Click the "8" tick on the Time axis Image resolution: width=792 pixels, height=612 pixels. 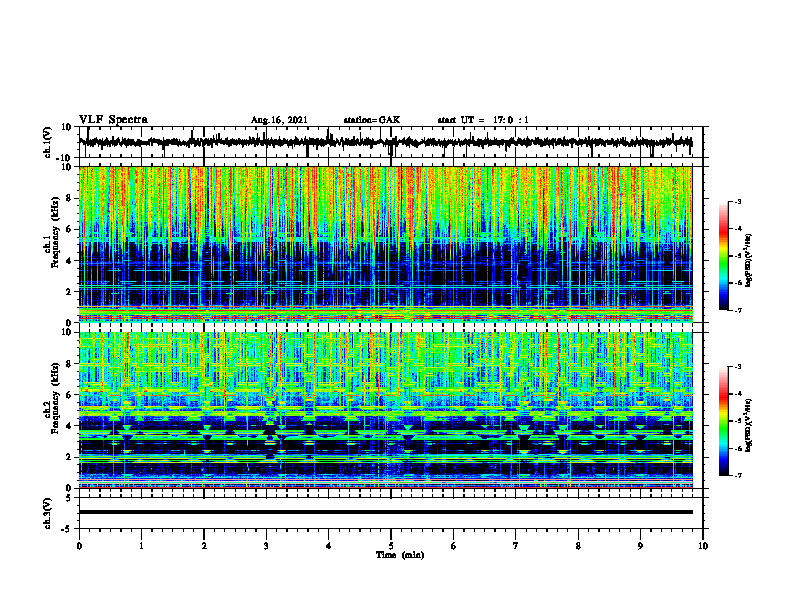click(x=578, y=546)
